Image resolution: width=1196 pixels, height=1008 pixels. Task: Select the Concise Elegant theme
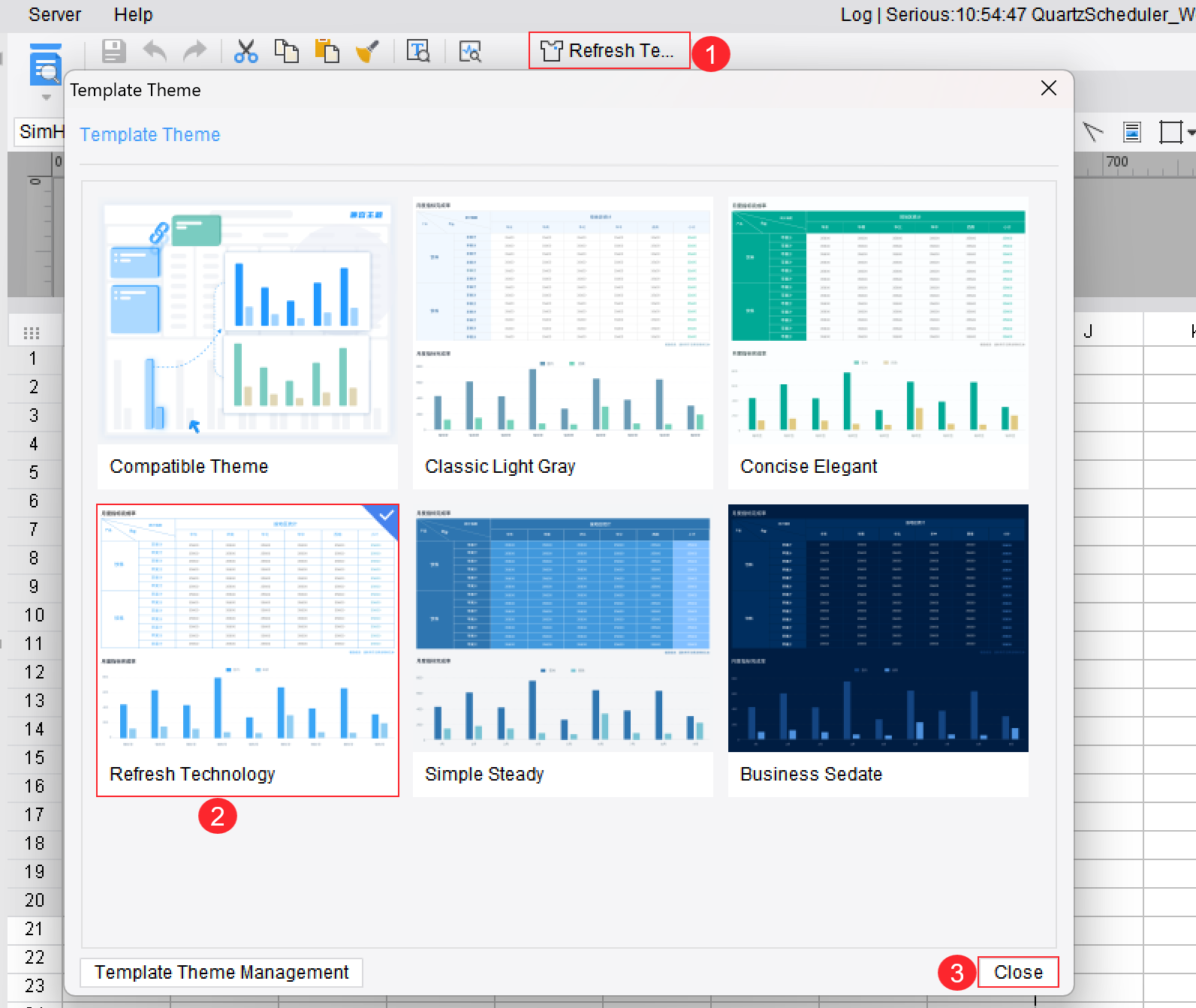878,343
